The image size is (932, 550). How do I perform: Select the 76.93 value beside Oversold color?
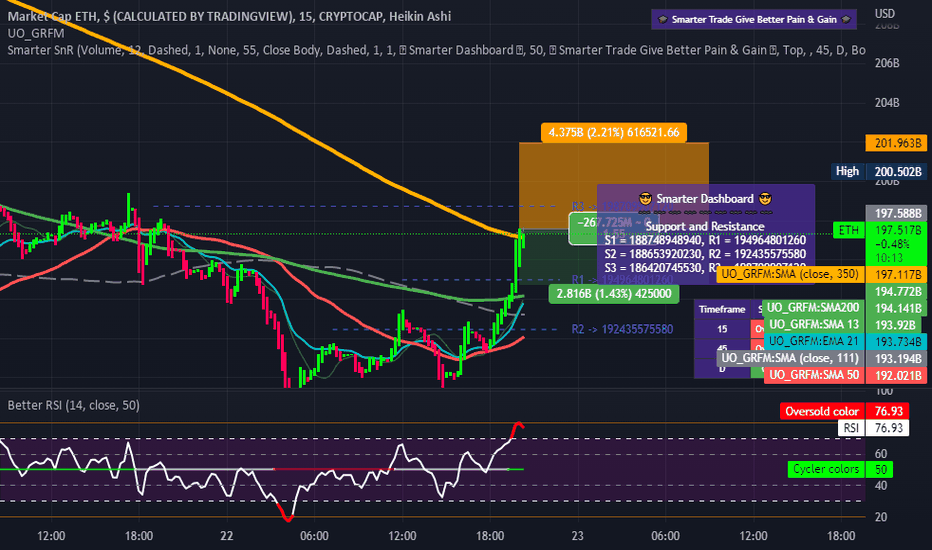pyautogui.click(x=888, y=411)
